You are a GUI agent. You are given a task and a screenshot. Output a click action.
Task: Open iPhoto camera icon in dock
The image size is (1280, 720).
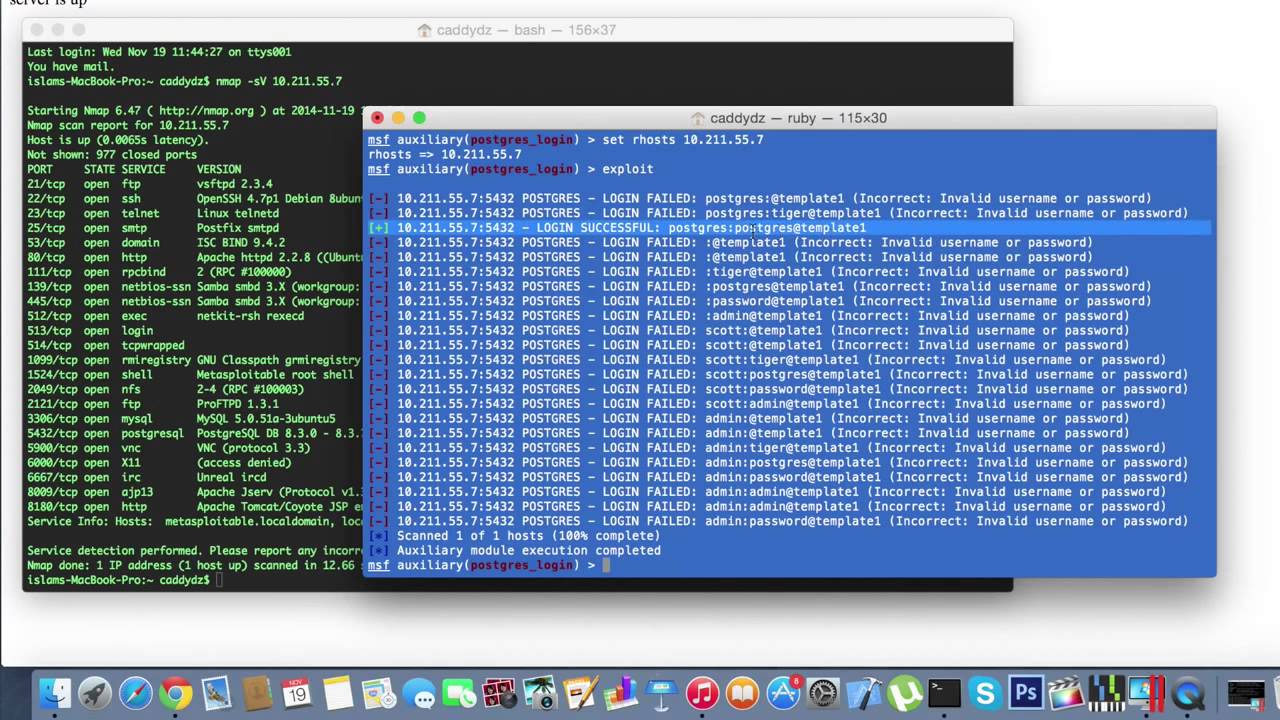point(540,693)
